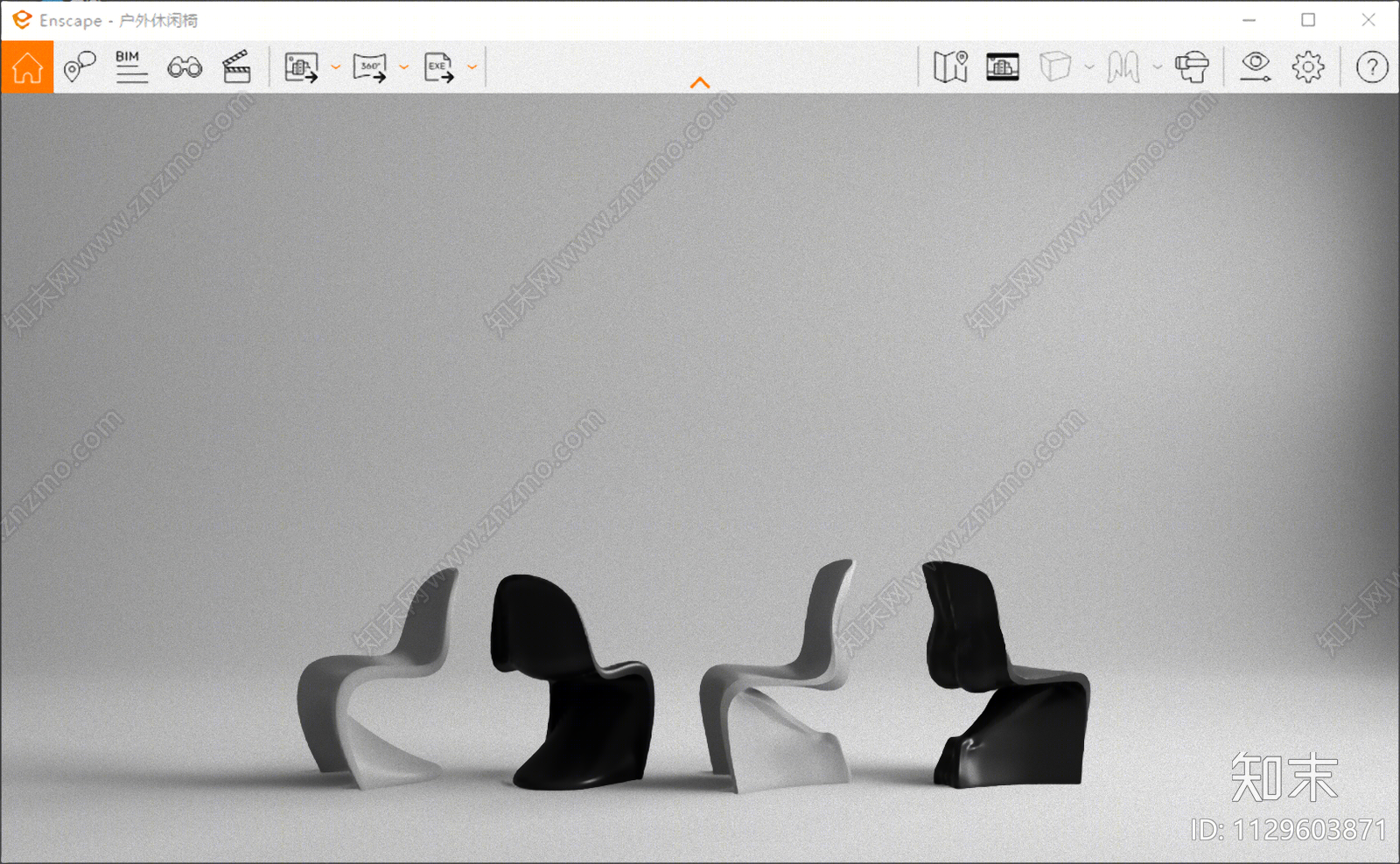Expand the annotations dropdown arrow
This screenshot has height=864, width=1400.
pos(1157,66)
